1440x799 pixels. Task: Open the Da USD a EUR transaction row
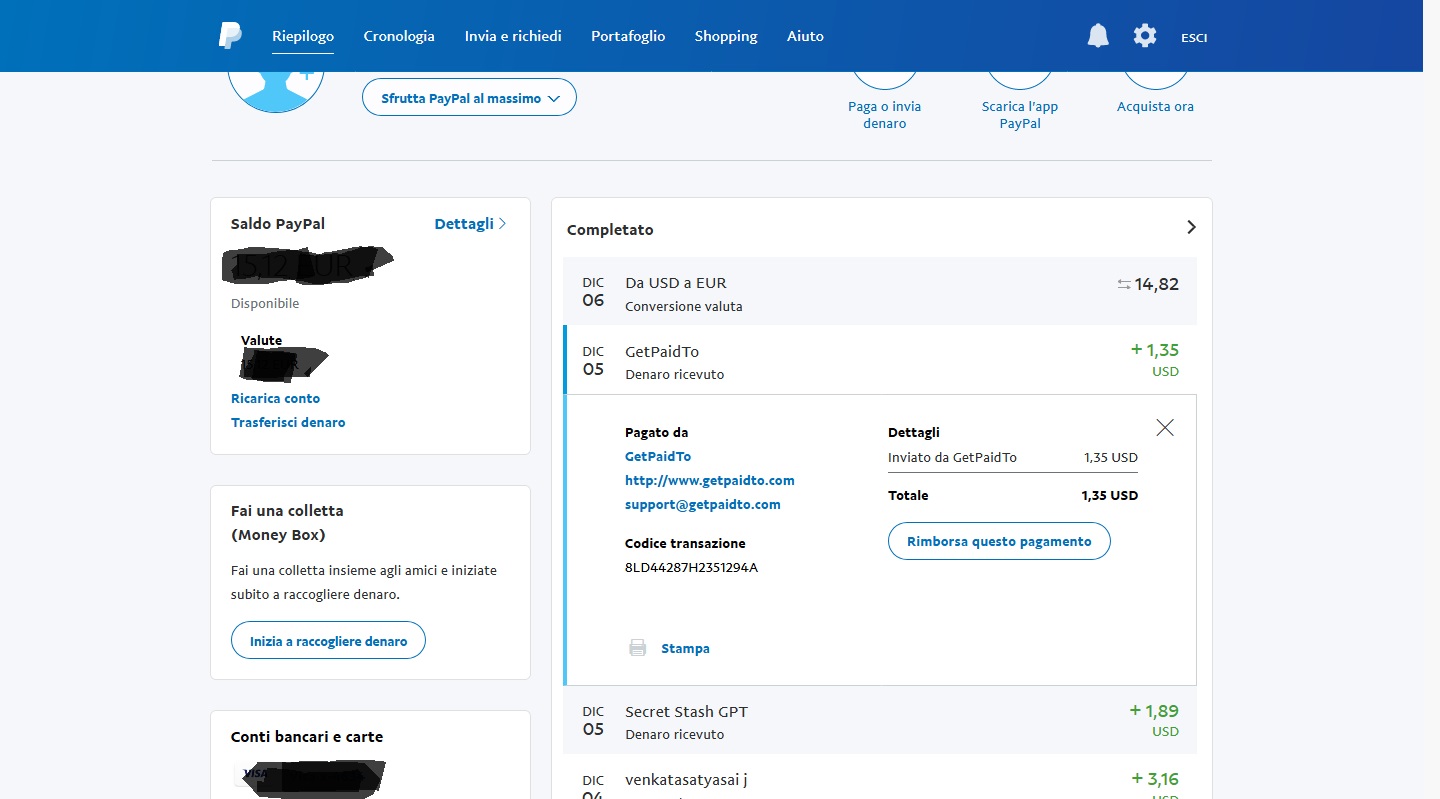[x=880, y=292]
